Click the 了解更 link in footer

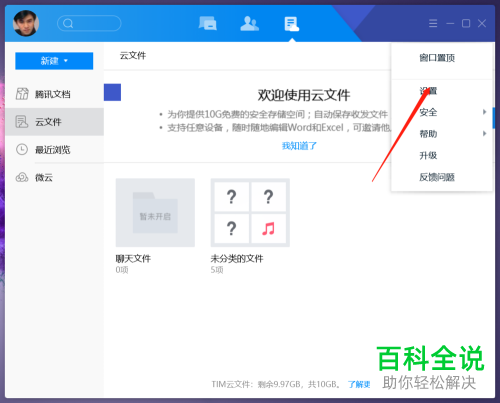[x=359, y=384]
